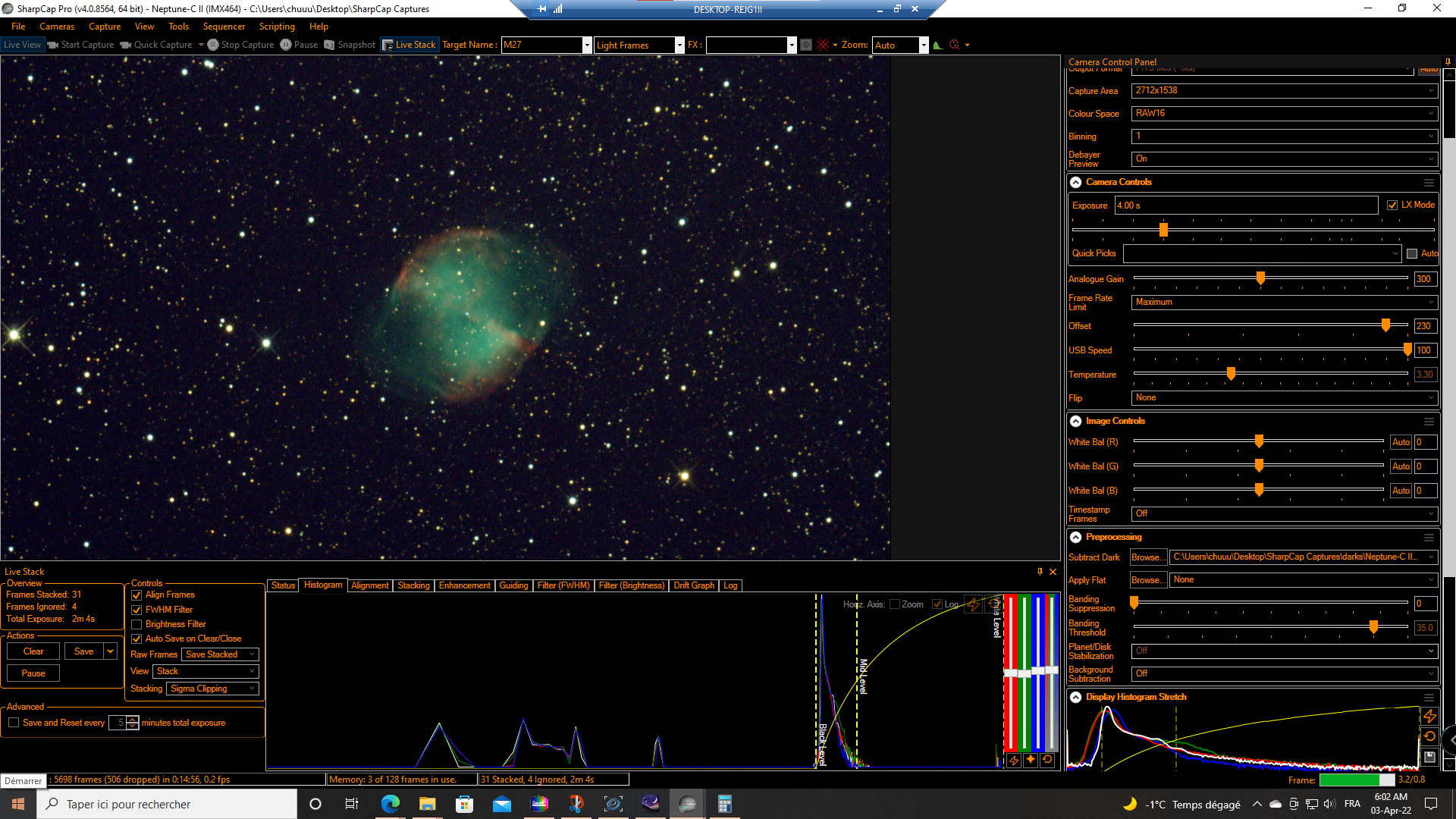Enable Save and Reset every checkbox
The width and height of the screenshot is (1456, 819).
pos(14,723)
